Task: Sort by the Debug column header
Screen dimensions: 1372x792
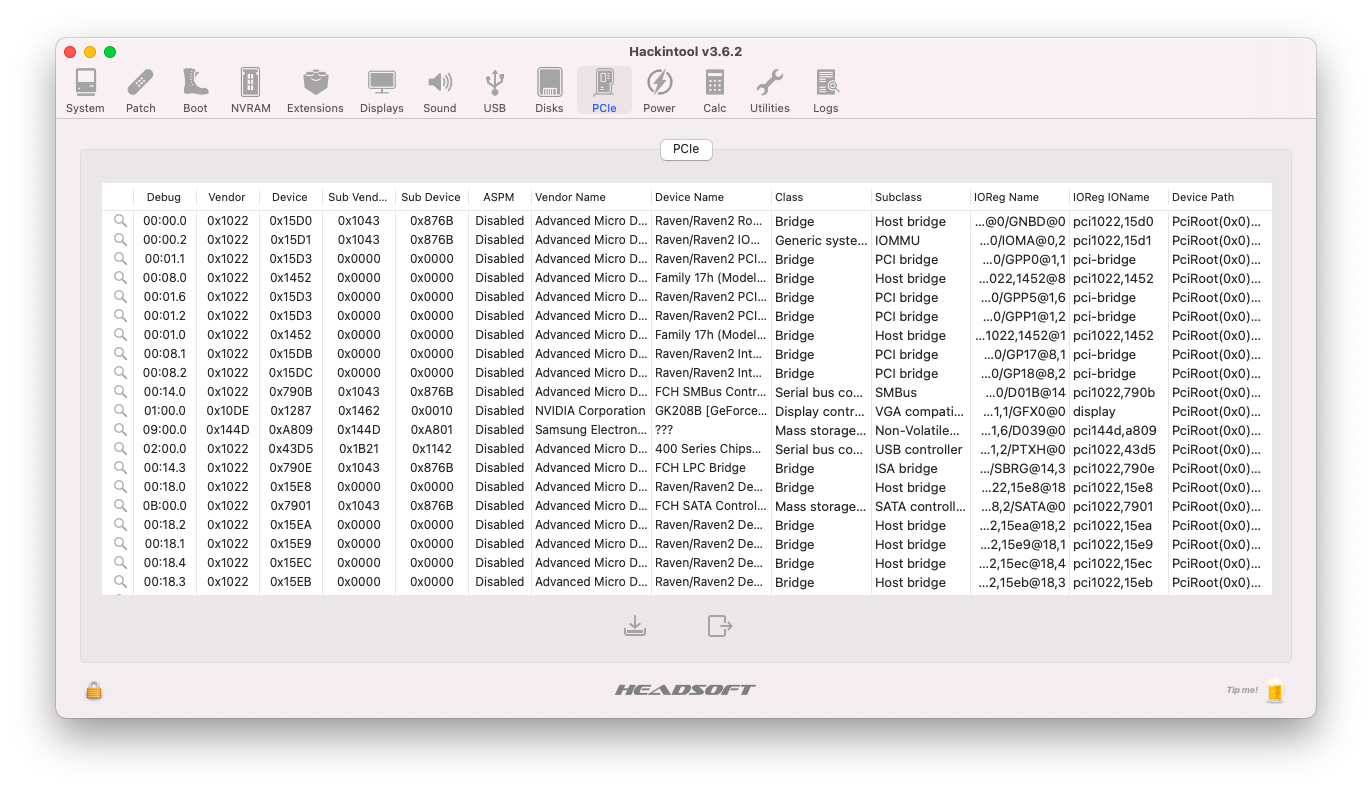Action: pyautogui.click(x=164, y=197)
